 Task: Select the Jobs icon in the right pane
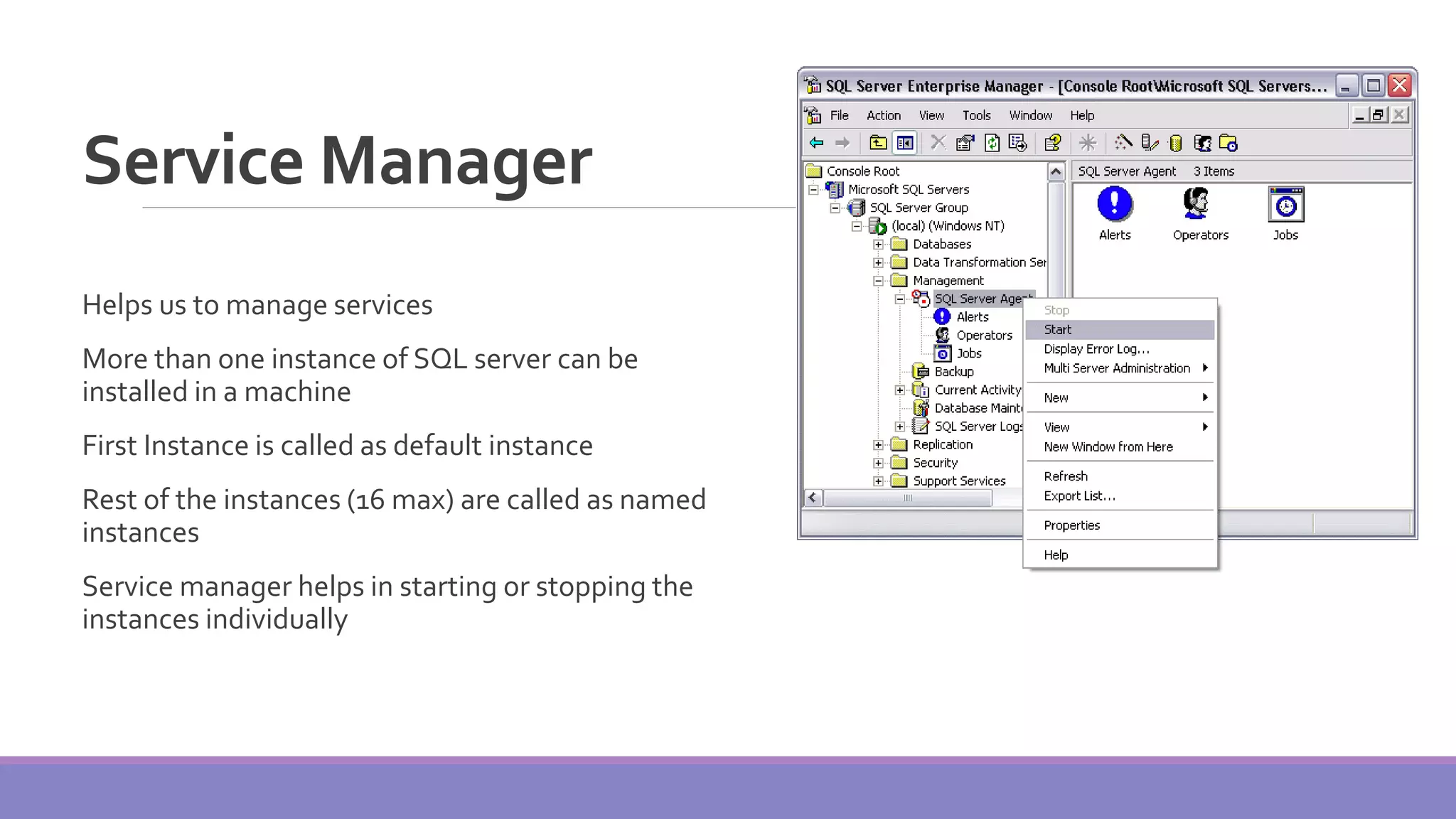coord(1285,213)
